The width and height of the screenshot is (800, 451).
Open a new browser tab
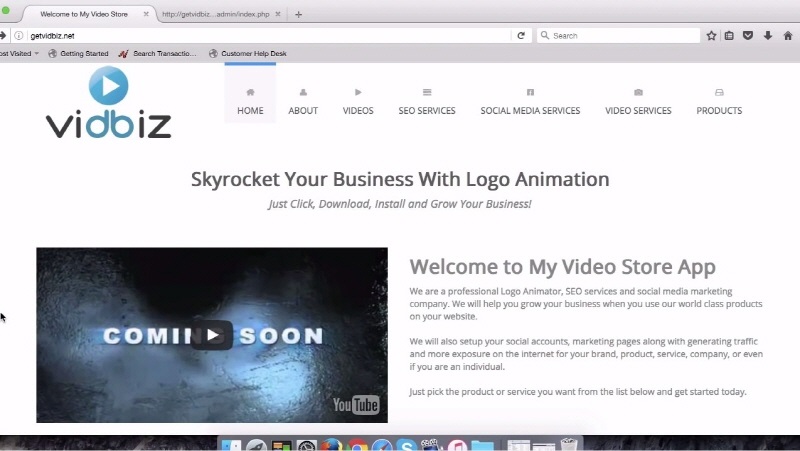pyautogui.click(x=298, y=15)
